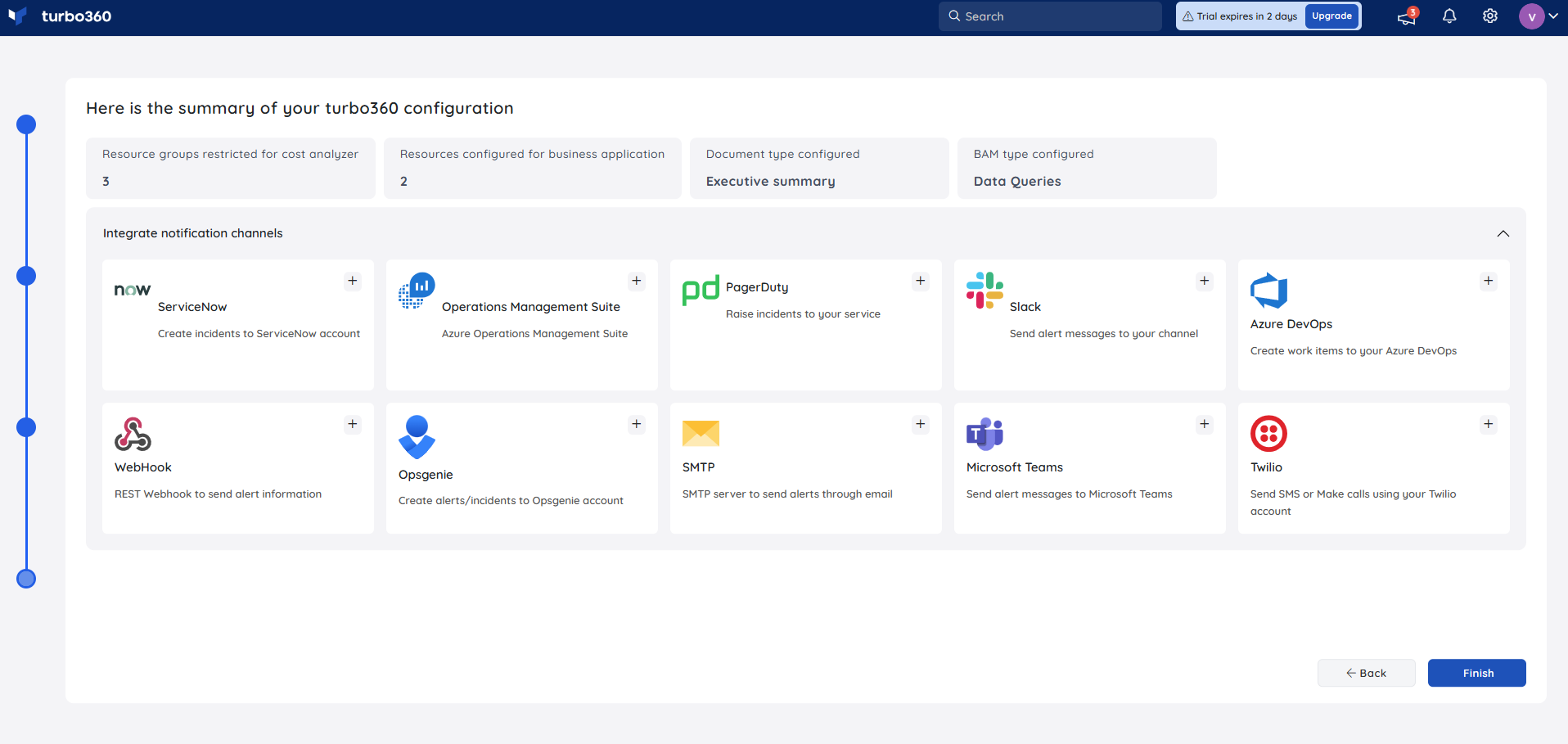This screenshot has height=744, width=1568.
Task: Add the Microsoft Teams channel with plus
Action: tap(1205, 424)
